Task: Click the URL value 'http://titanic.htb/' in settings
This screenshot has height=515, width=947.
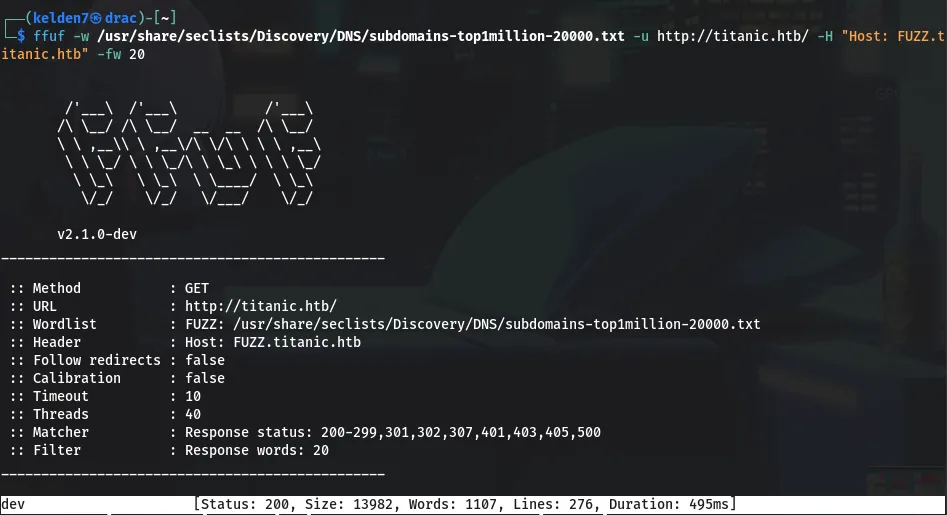Action: click(261, 306)
